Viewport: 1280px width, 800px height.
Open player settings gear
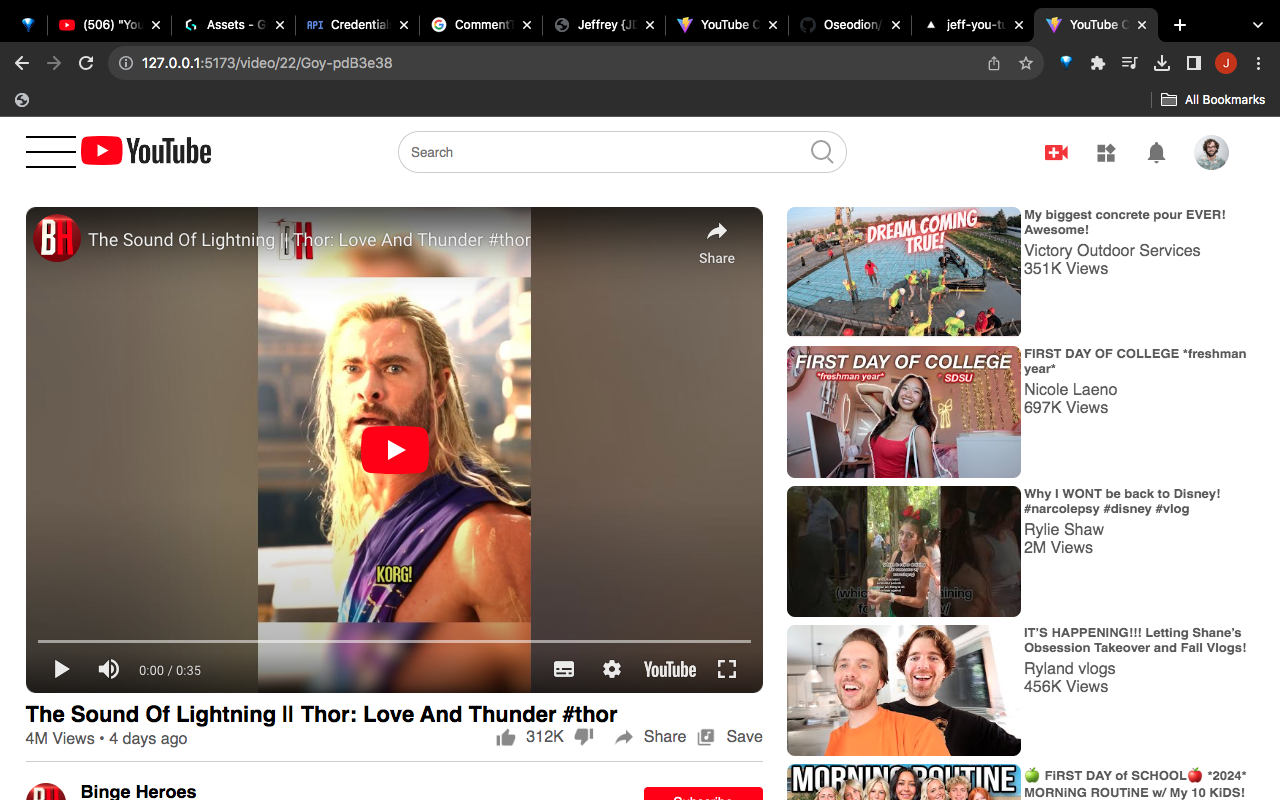coord(612,669)
